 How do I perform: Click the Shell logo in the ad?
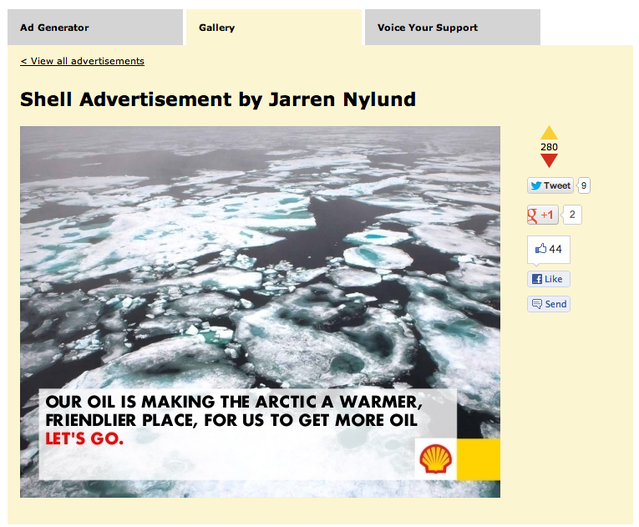436,459
